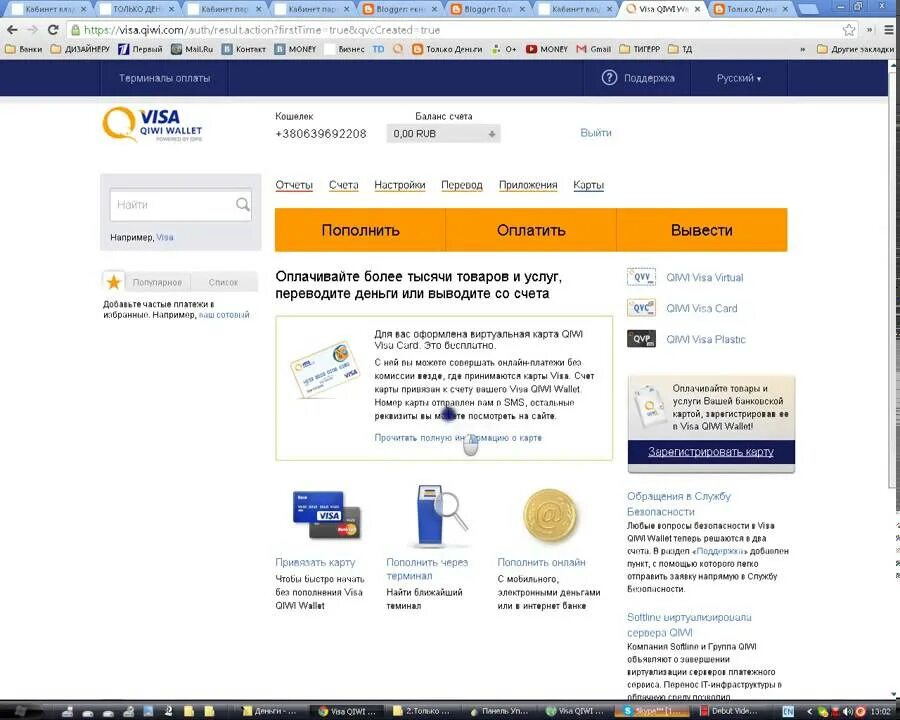The width and height of the screenshot is (900, 720).
Task: Open the Gmail bookmark
Action: click(x=593, y=49)
